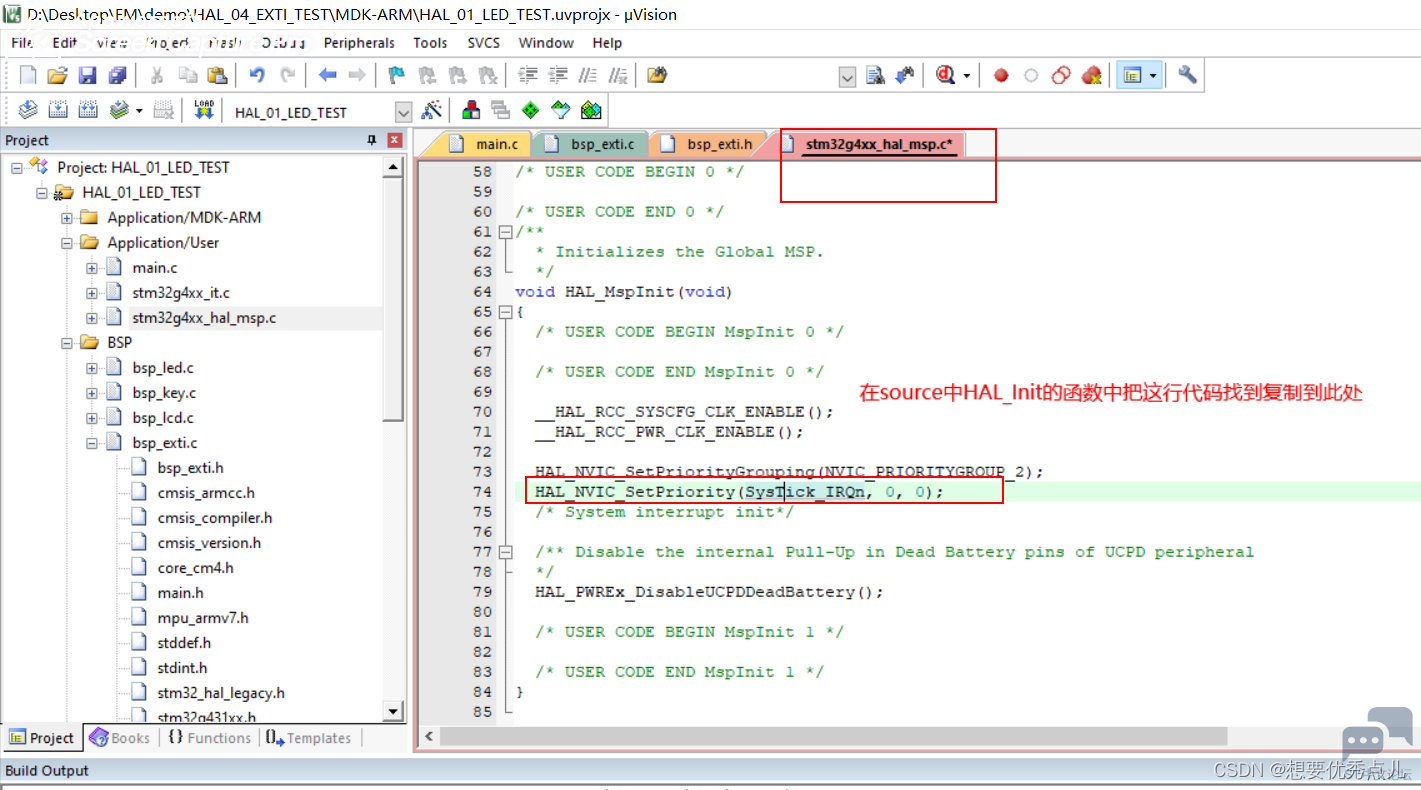Click the Manage Run-Time Environment green diamond icon
This screenshot has width=1421, height=790.
pyautogui.click(x=531, y=111)
